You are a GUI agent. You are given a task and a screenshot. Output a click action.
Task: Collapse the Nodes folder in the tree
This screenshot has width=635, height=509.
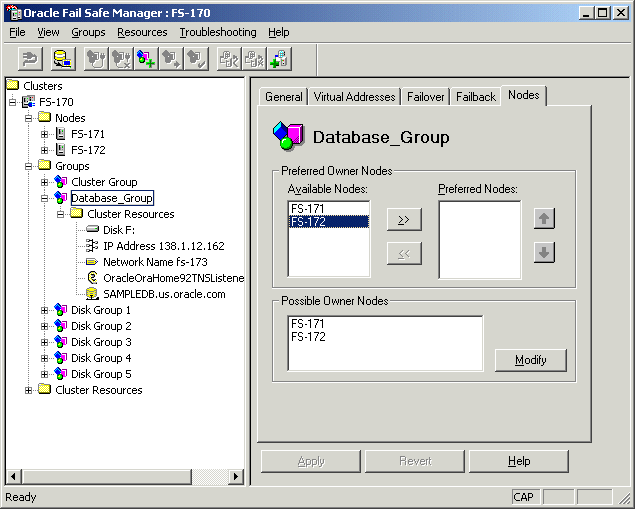28,118
